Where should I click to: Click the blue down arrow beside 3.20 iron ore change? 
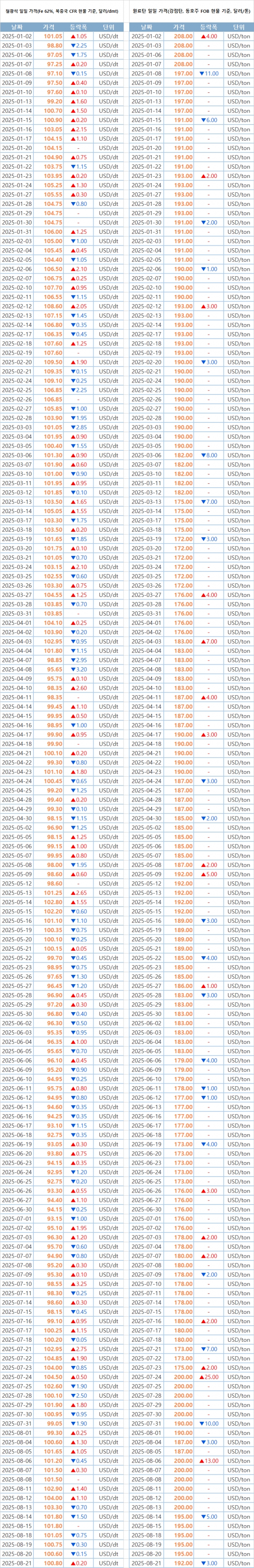click(x=73, y=669)
